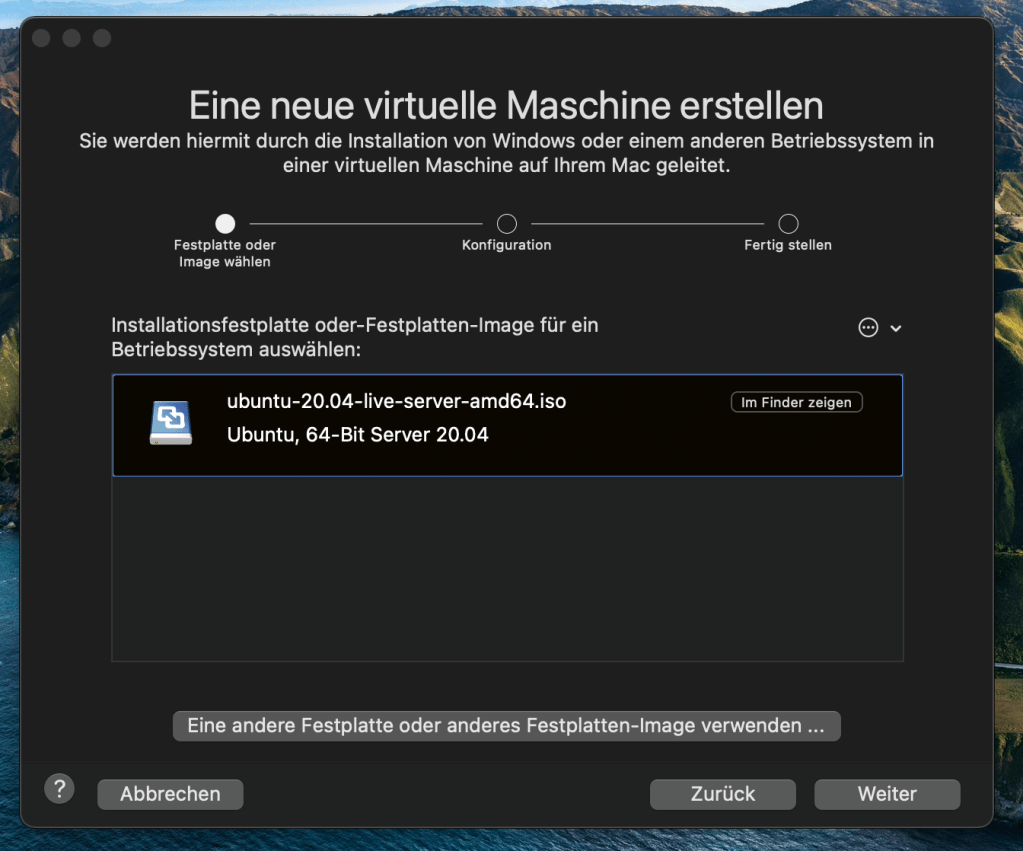Image resolution: width=1023 pixels, height=851 pixels.
Task: Click Im Finder zeigen button
Action: 797,402
